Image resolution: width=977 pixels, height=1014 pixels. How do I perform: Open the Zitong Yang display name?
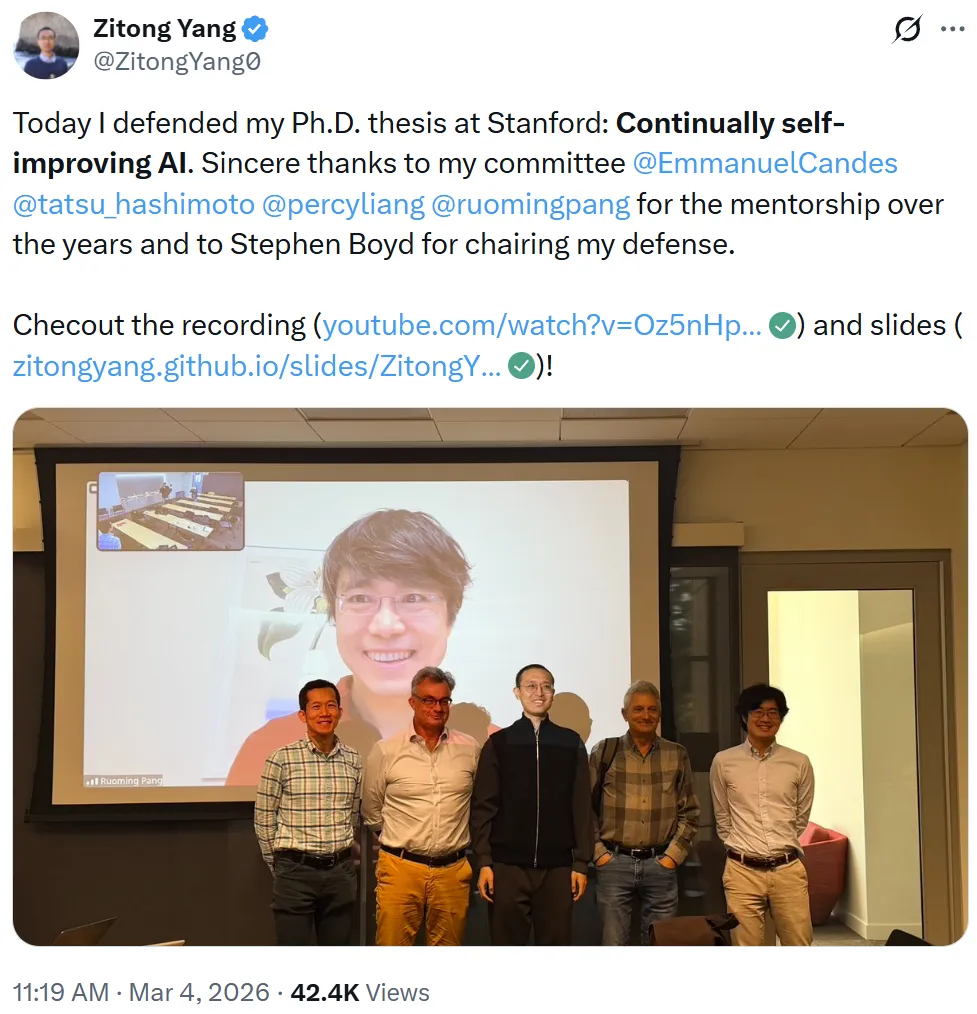pyautogui.click(x=165, y=30)
